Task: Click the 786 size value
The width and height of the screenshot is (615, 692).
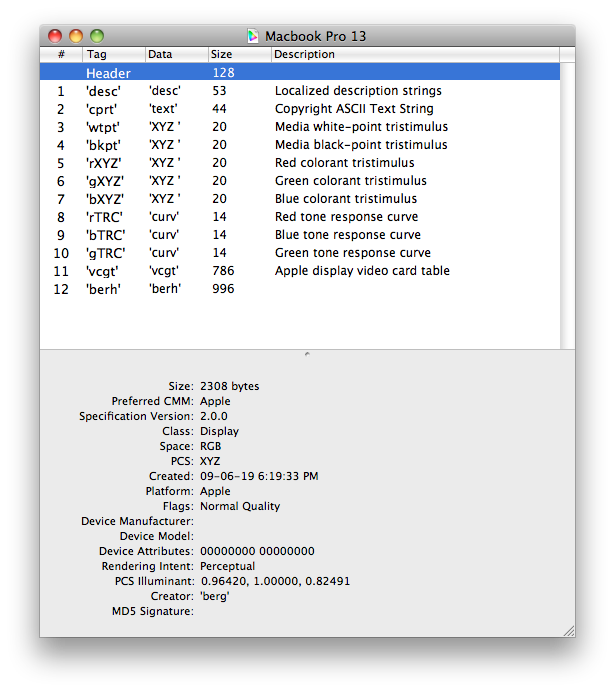Action: [223, 271]
